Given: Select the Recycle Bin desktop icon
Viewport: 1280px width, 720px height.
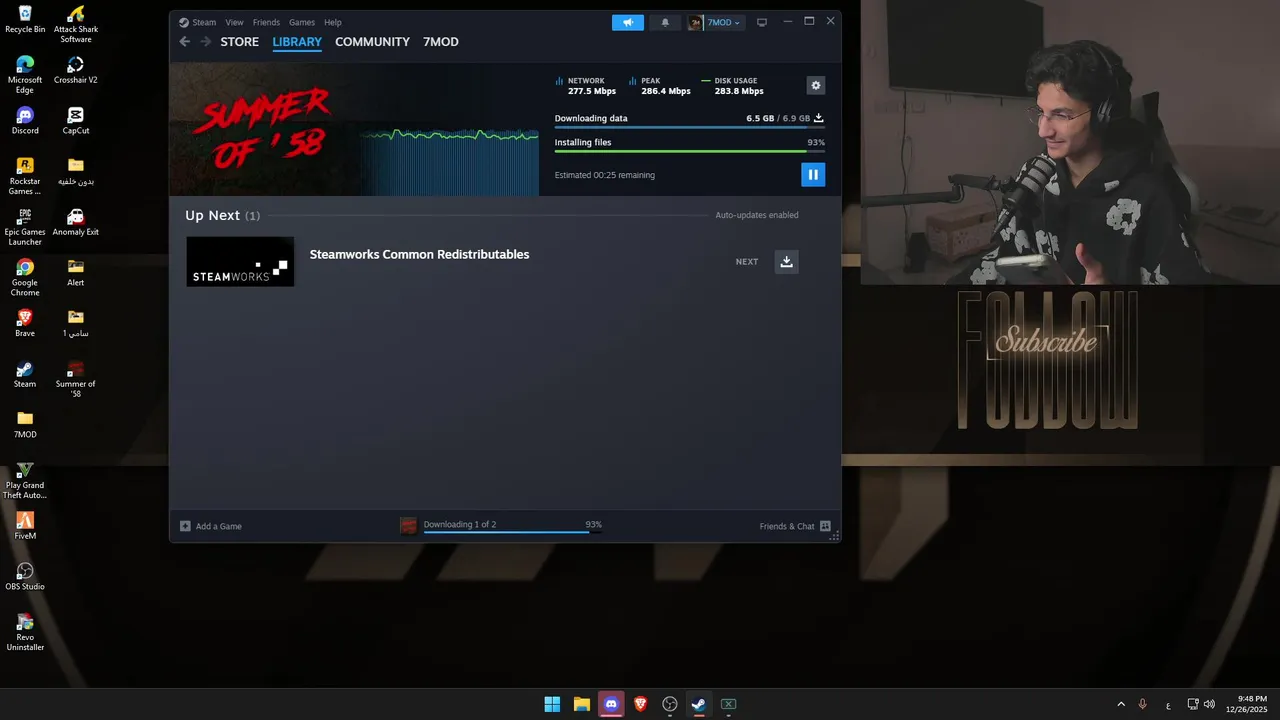Looking at the screenshot, I should click(x=25, y=20).
